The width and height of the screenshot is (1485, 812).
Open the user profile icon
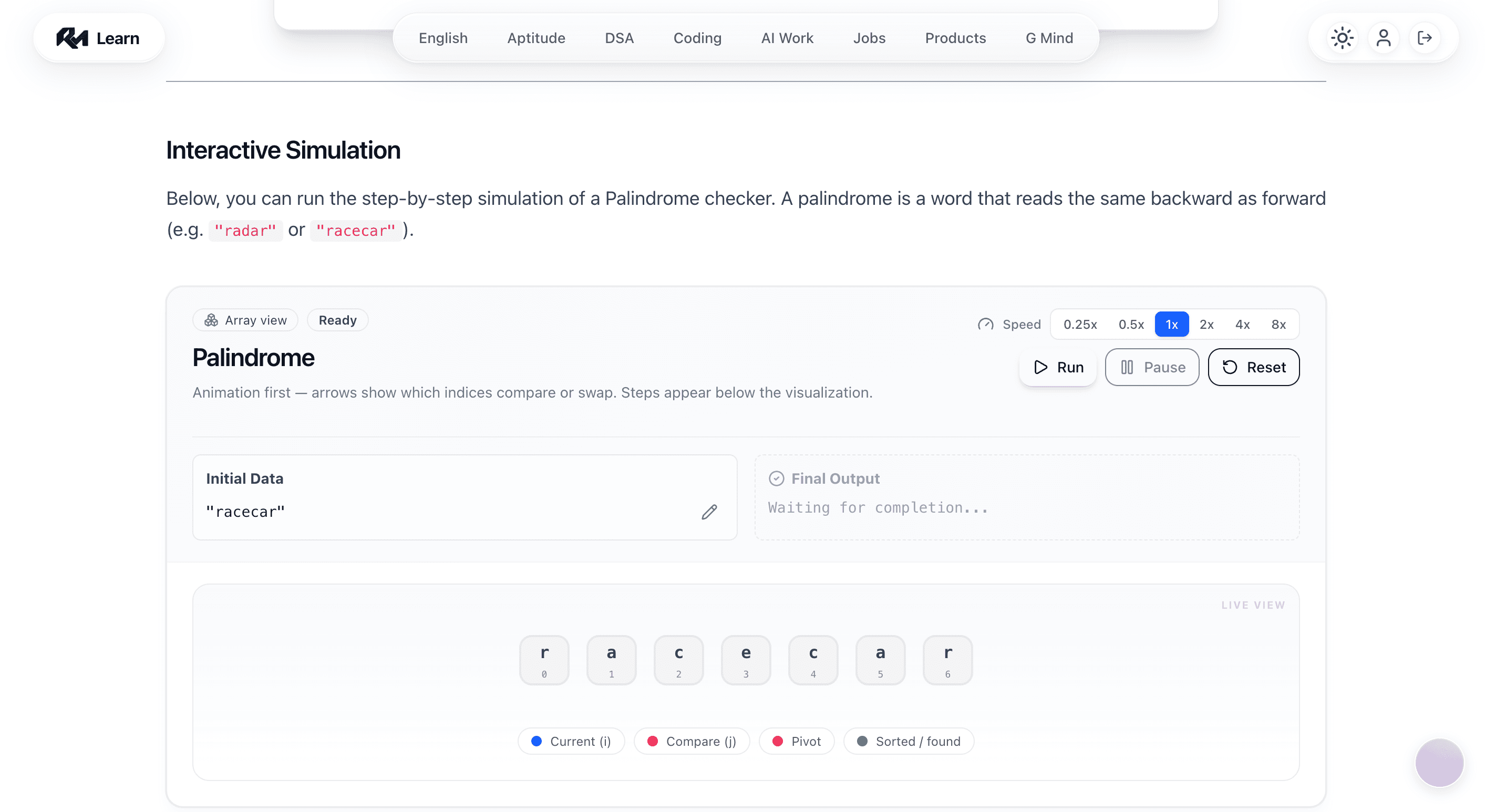1383,38
